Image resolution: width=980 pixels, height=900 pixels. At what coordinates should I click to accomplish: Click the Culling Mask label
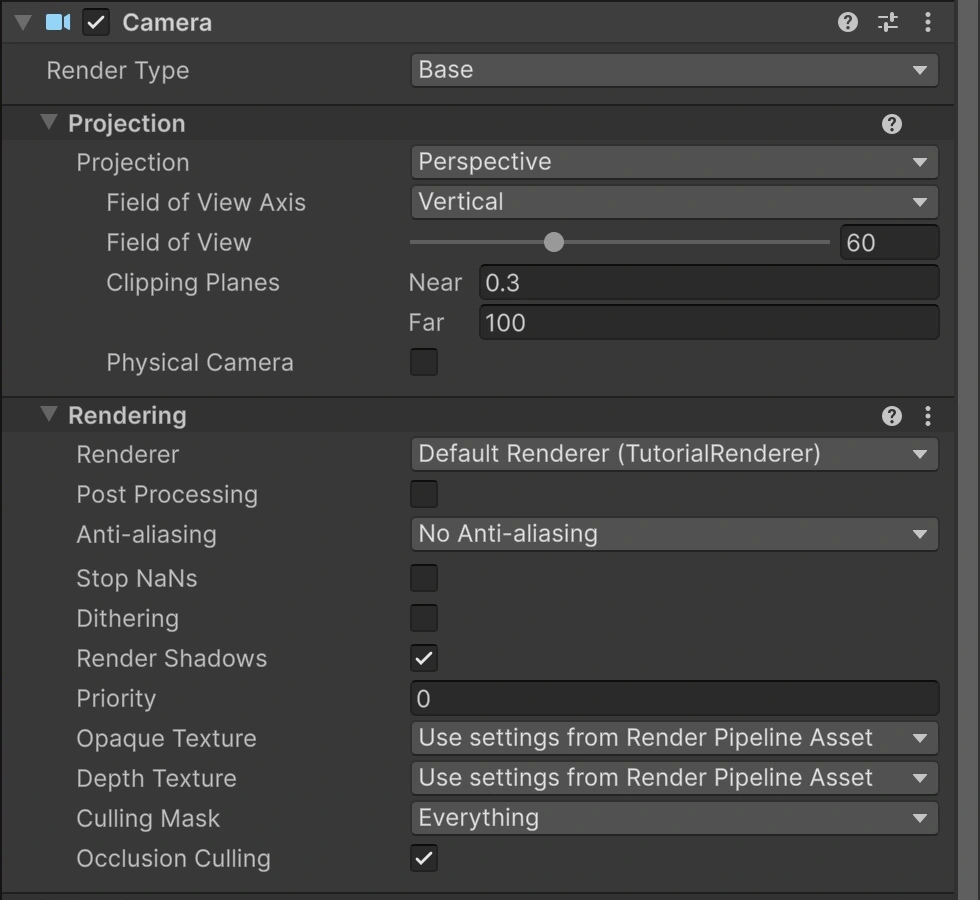(148, 818)
